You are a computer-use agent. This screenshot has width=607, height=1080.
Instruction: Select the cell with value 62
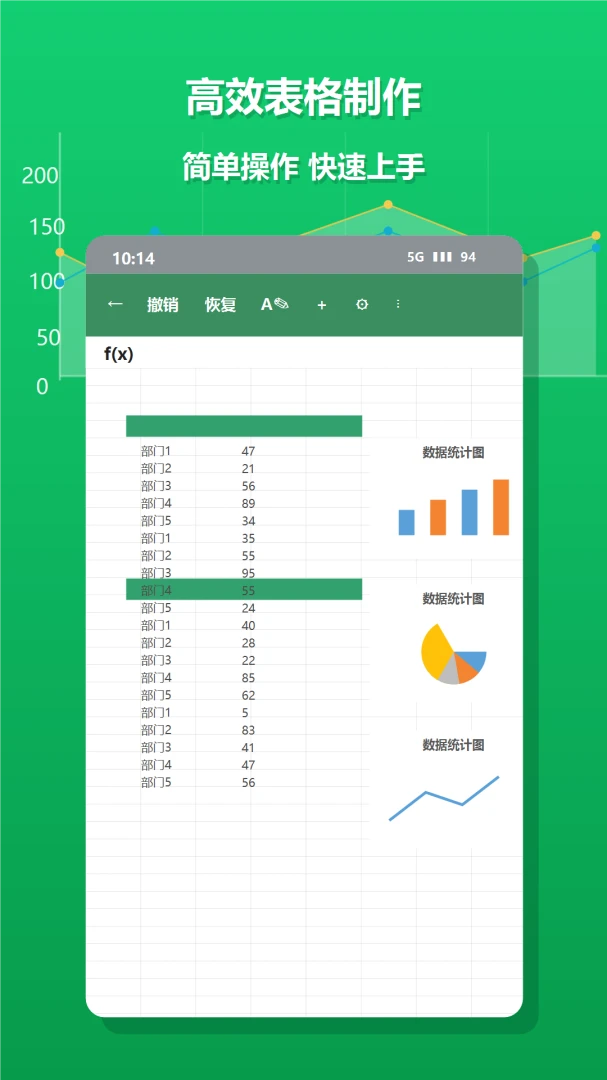(248, 696)
